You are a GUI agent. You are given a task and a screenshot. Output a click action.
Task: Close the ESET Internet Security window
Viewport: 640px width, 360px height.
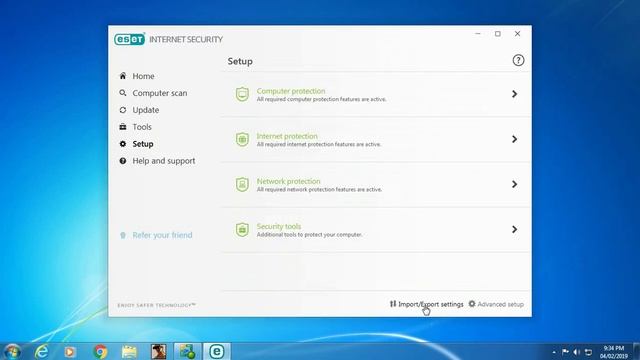coord(517,34)
